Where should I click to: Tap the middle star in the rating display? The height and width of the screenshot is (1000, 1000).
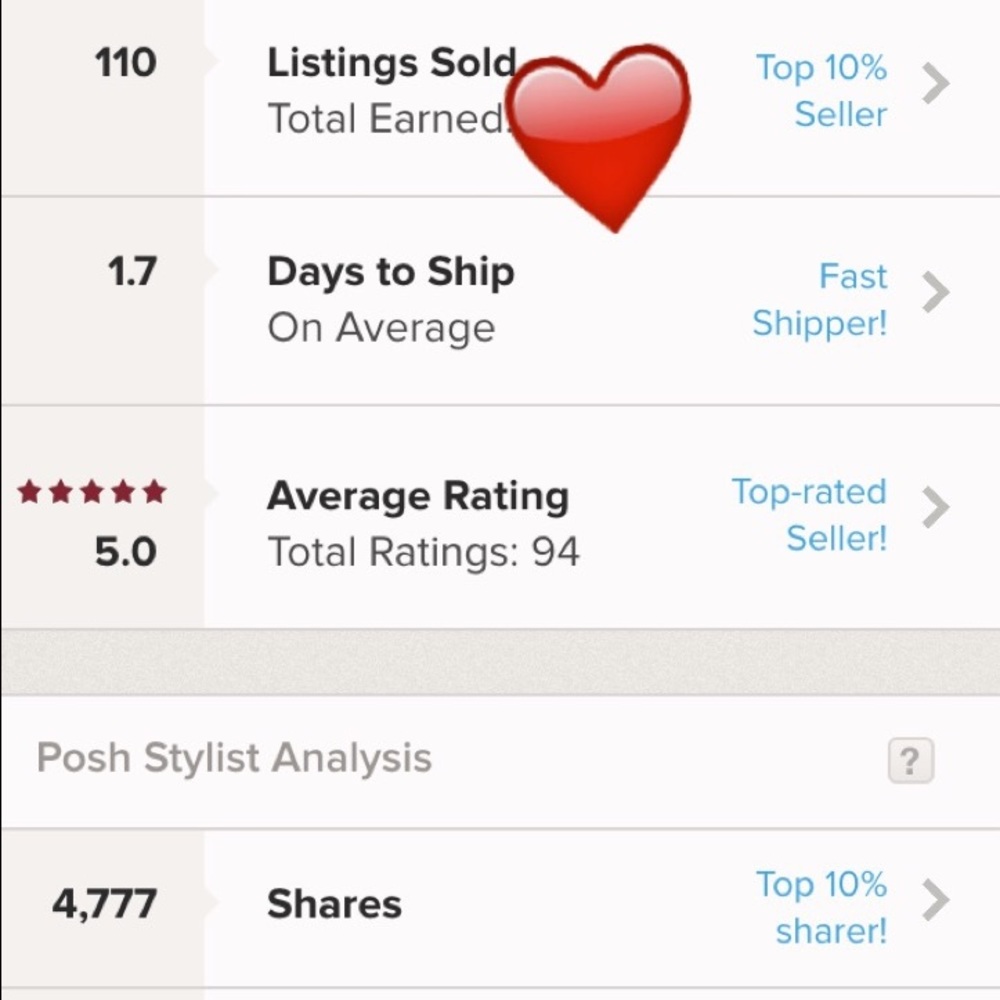click(90, 491)
